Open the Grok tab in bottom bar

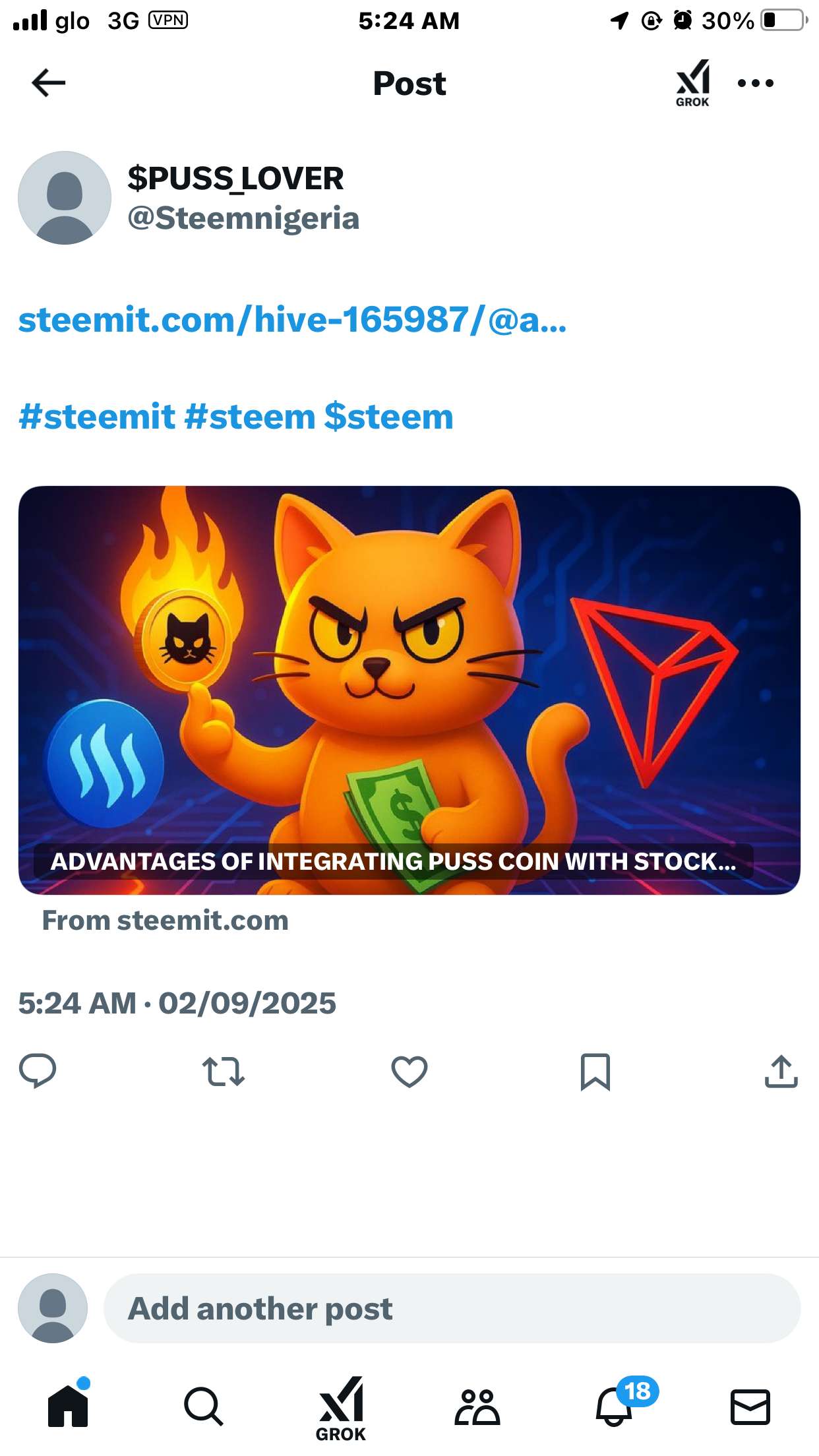[x=341, y=1407]
